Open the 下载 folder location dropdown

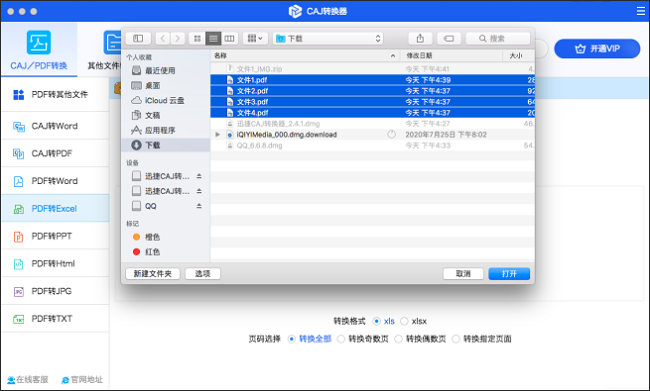pos(328,39)
